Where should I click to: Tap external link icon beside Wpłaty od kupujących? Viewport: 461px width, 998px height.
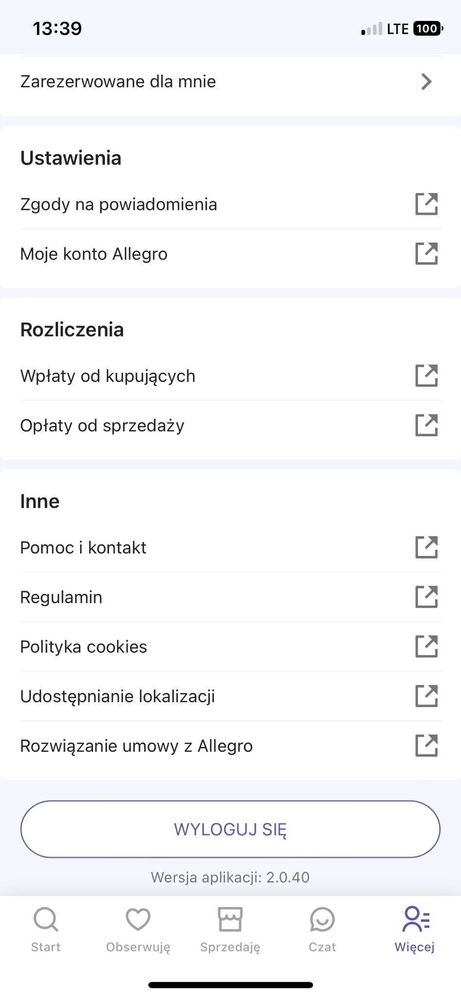pos(427,376)
